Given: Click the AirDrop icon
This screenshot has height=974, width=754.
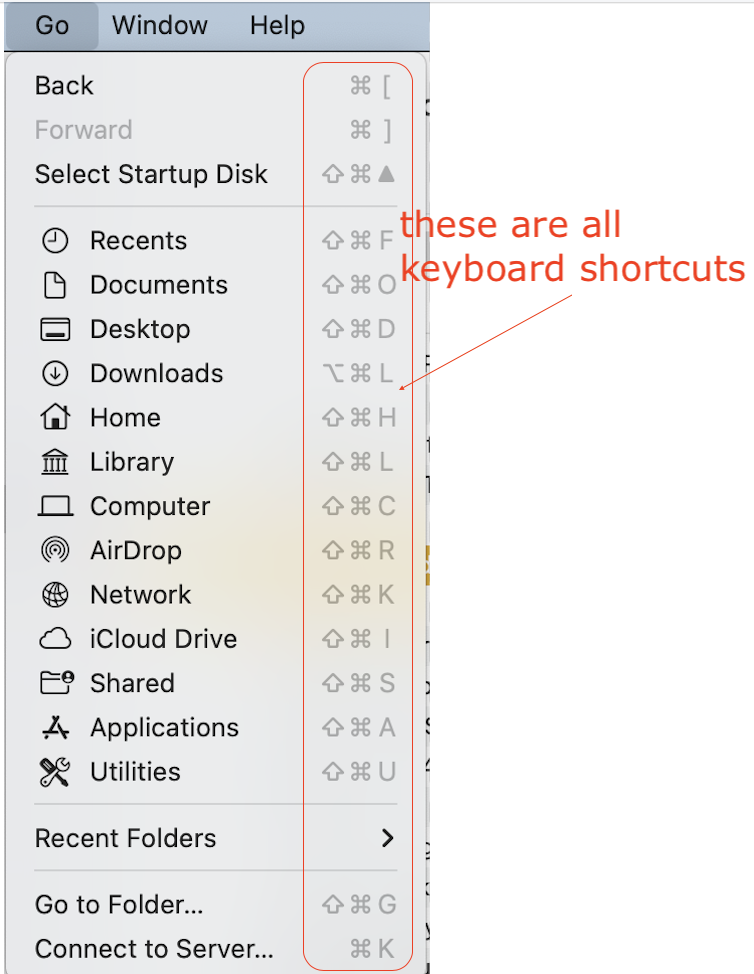Looking at the screenshot, I should [55, 550].
